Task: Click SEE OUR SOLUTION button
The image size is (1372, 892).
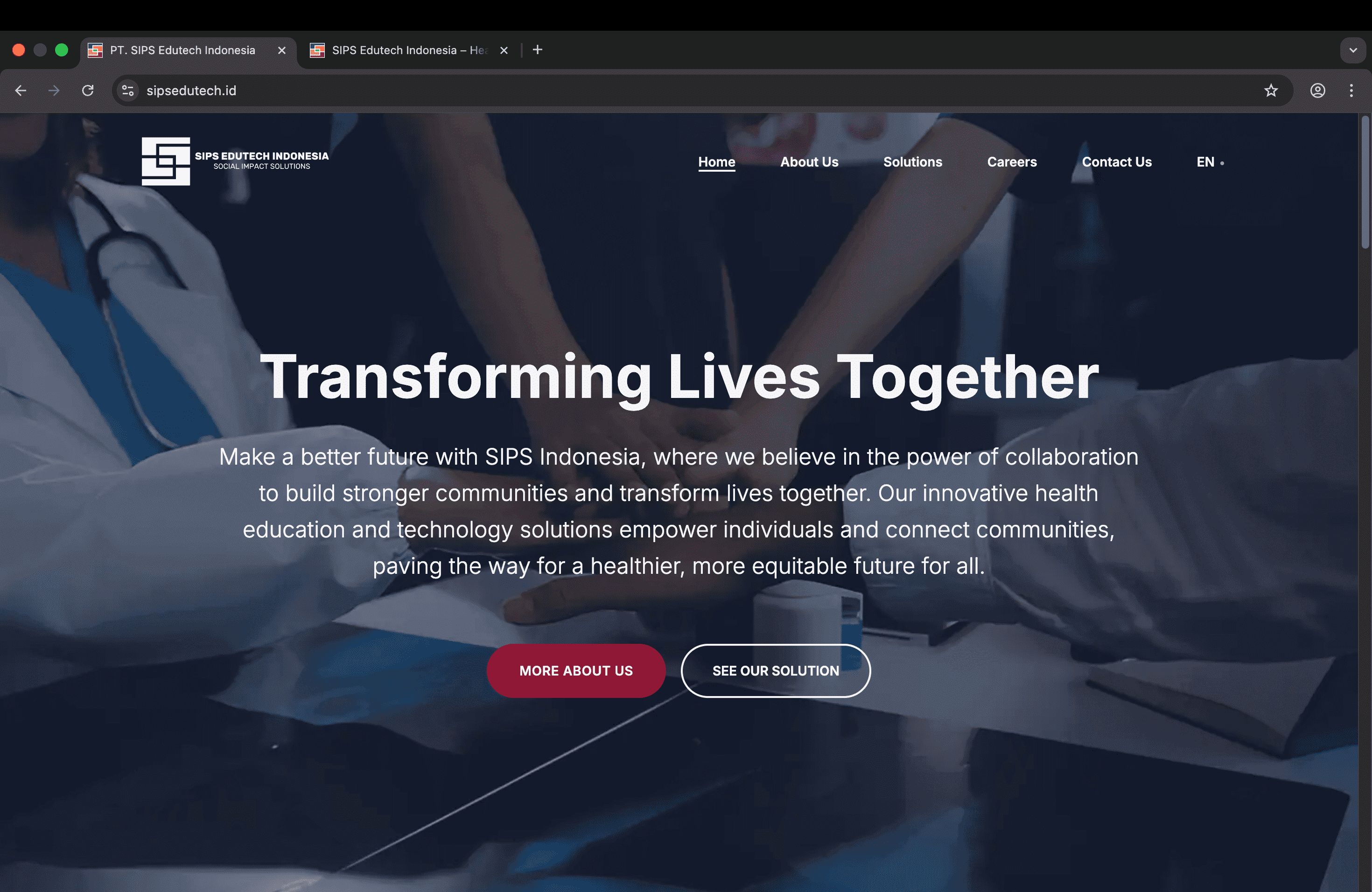Action: (x=775, y=671)
